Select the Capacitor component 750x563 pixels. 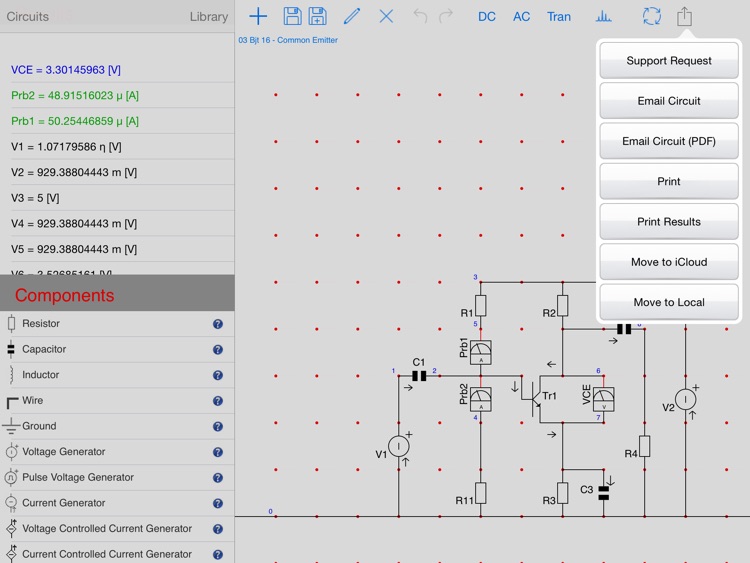(117, 349)
